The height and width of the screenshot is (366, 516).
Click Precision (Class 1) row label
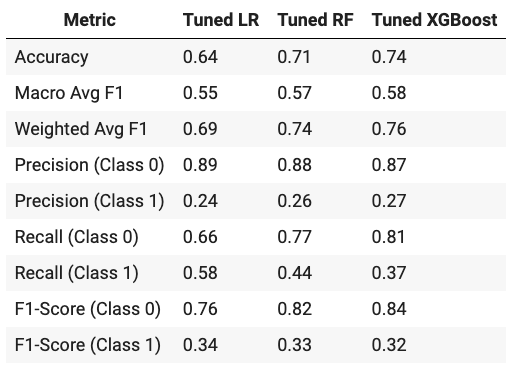[90, 201]
